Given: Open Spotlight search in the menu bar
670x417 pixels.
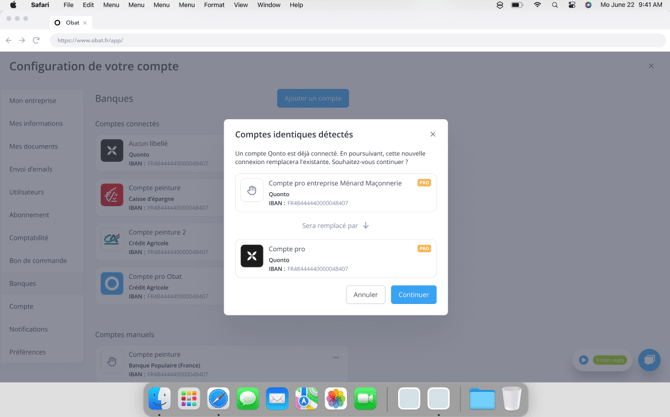Looking at the screenshot, I should 555,5.
